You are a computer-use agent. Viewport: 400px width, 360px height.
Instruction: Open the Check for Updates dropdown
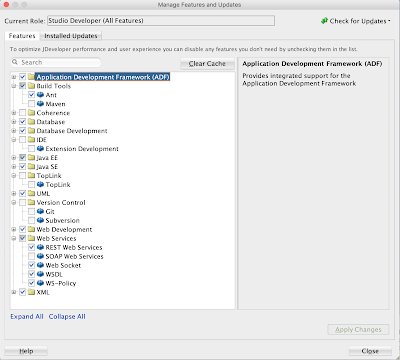(x=355, y=21)
